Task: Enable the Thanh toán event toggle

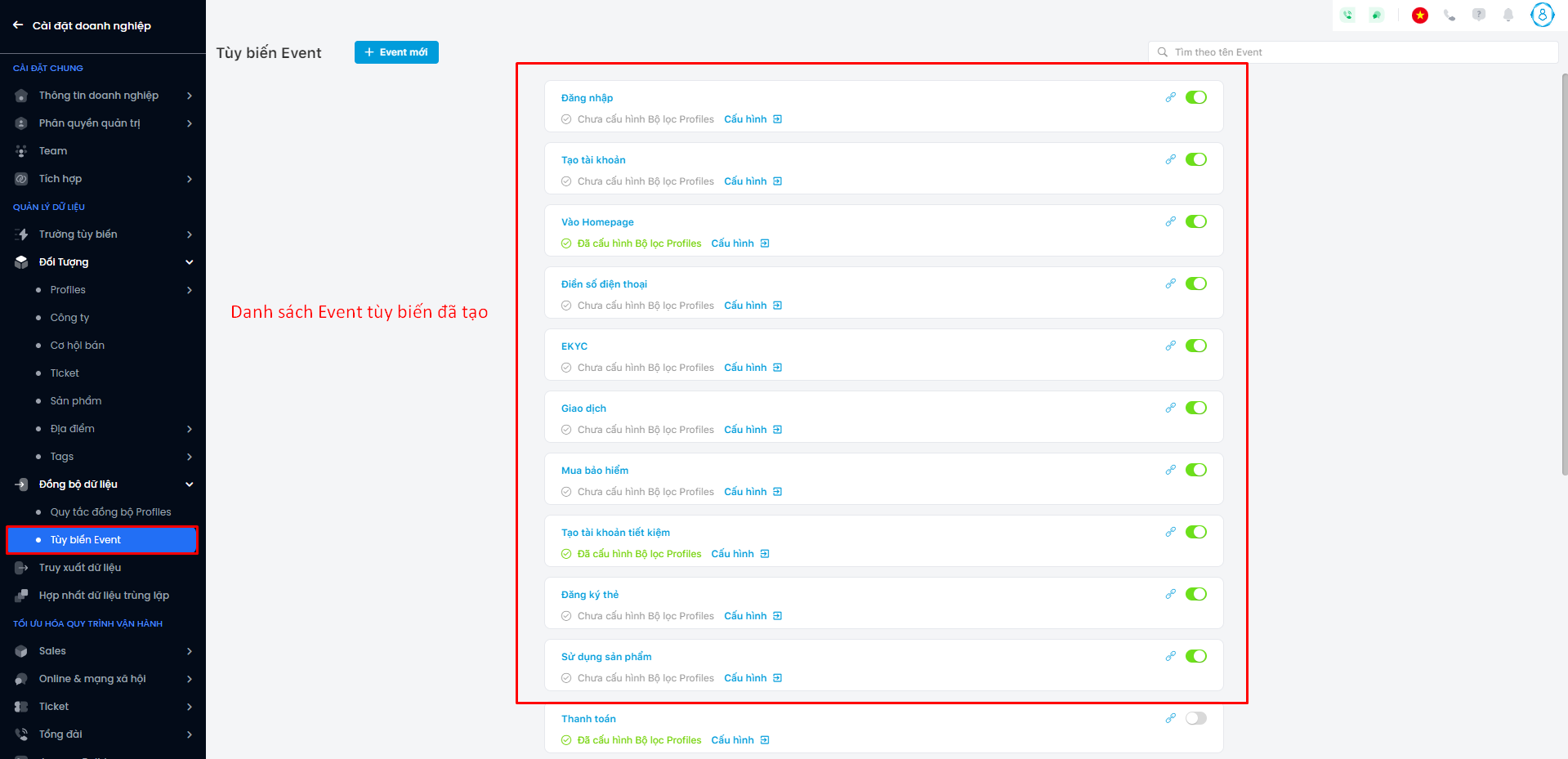Action: tap(1195, 718)
